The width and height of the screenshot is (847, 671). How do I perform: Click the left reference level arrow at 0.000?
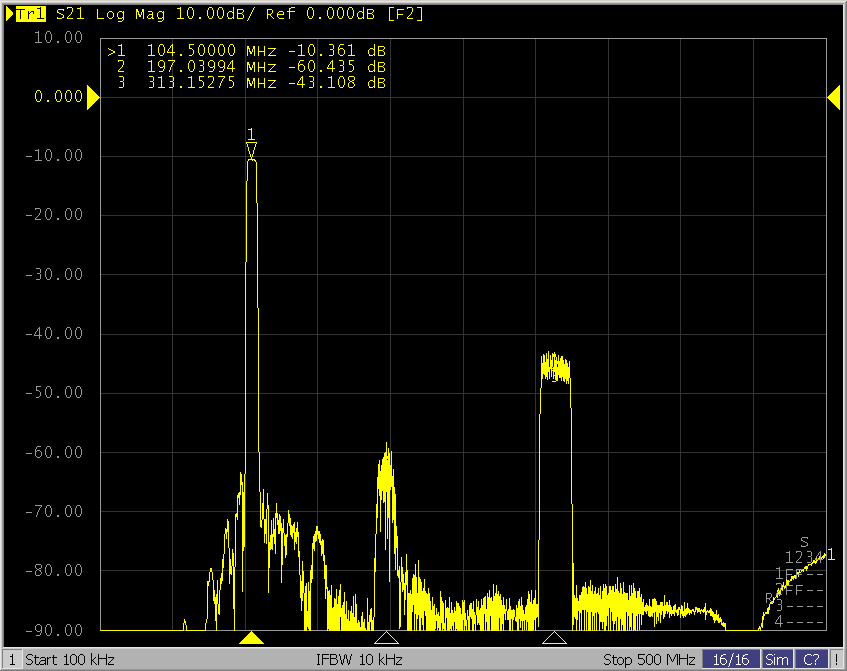coord(93,97)
